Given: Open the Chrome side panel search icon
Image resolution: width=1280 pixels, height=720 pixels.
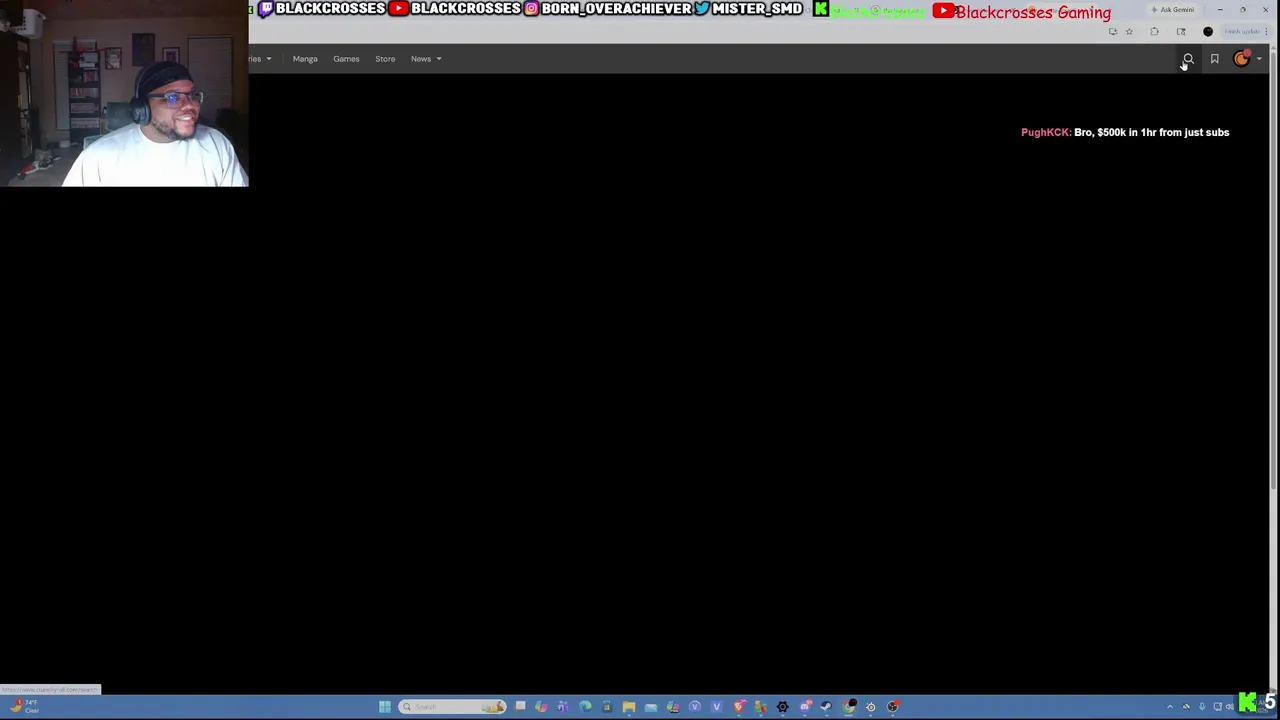Looking at the screenshot, I should click(x=1181, y=31).
